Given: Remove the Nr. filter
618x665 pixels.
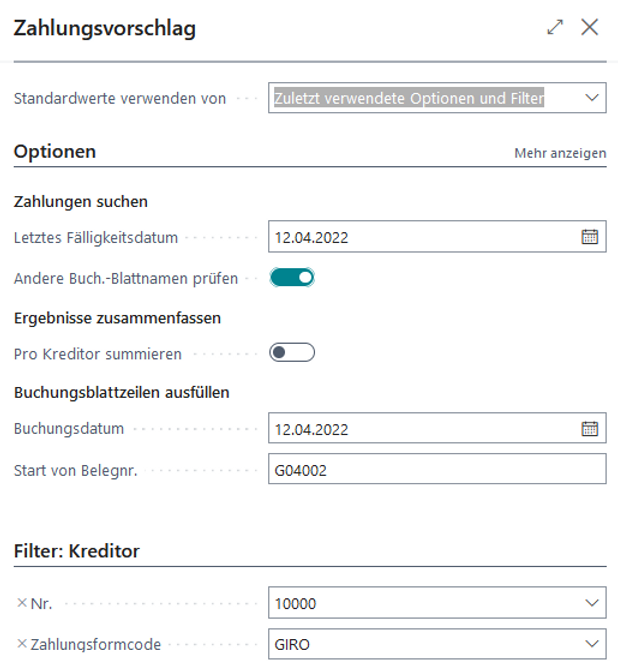Looking at the screenshot, I should tap(22, 603).
